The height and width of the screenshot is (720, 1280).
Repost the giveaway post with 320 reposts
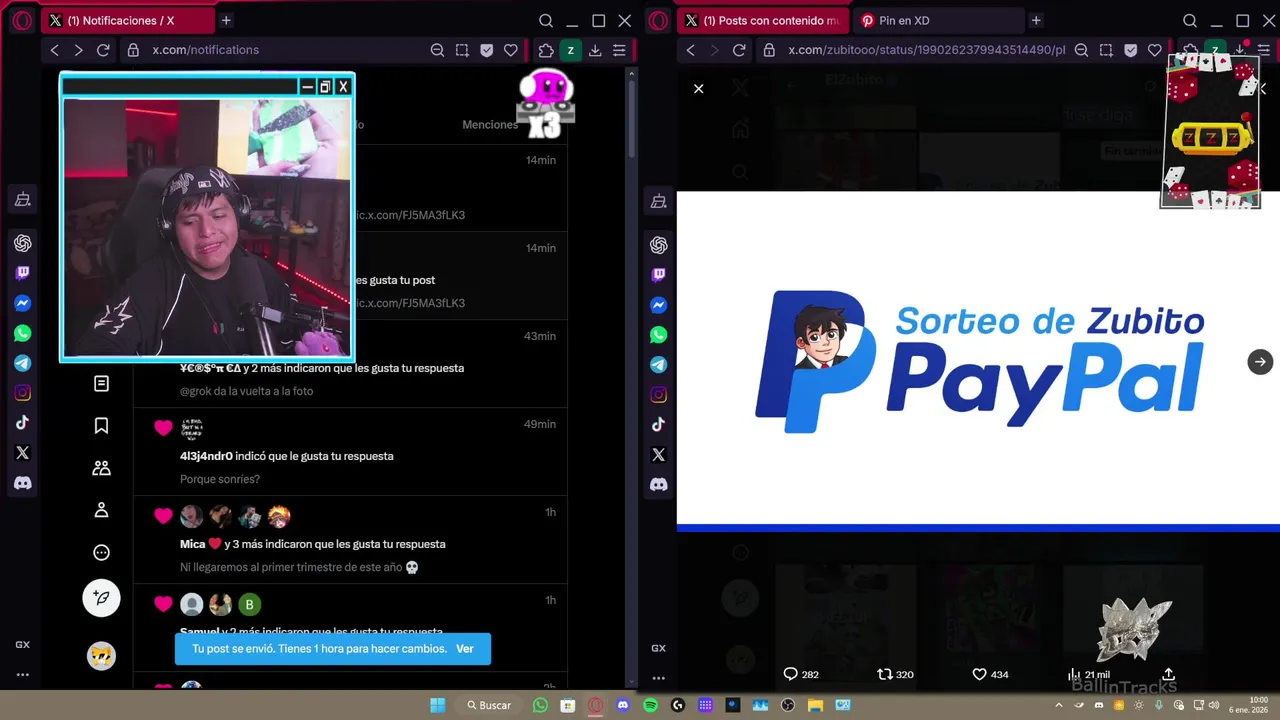click(884, 674)
